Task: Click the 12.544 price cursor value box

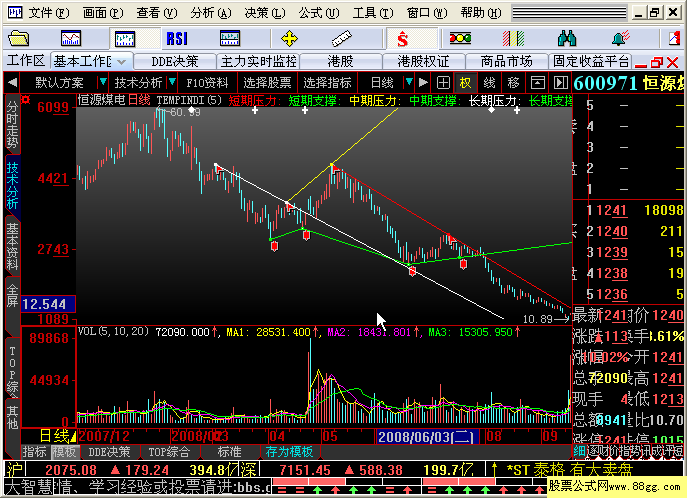Action: tap(48, 304)
